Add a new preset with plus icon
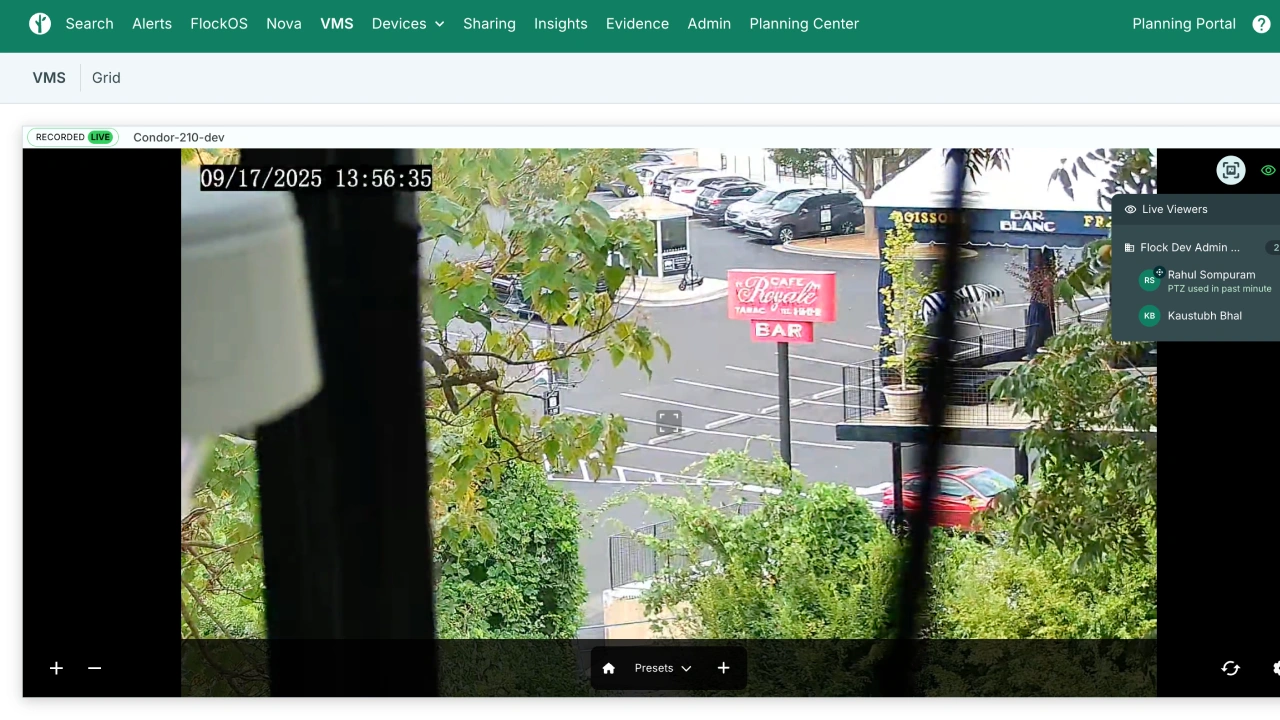Viewport: 1280px width, 720px height. [x=724, y=668]
